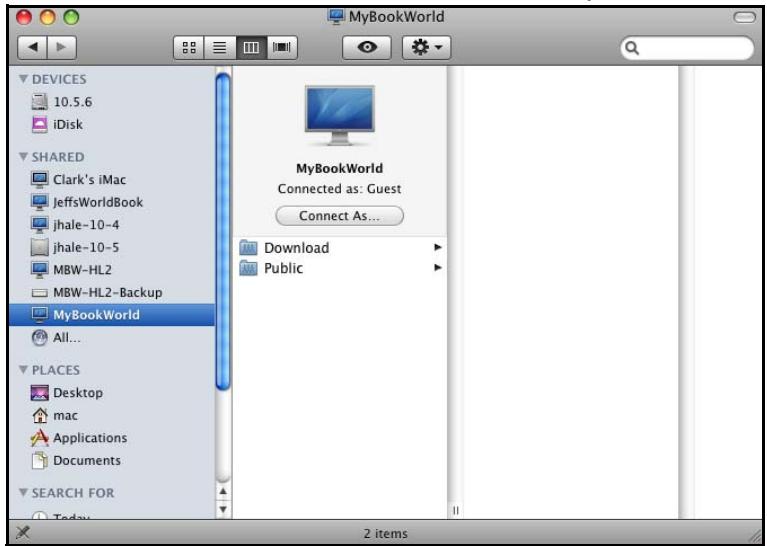This screenshot has height=546, width=767.
Task: Click the Connect As... button
Action: tap(339, 216)
